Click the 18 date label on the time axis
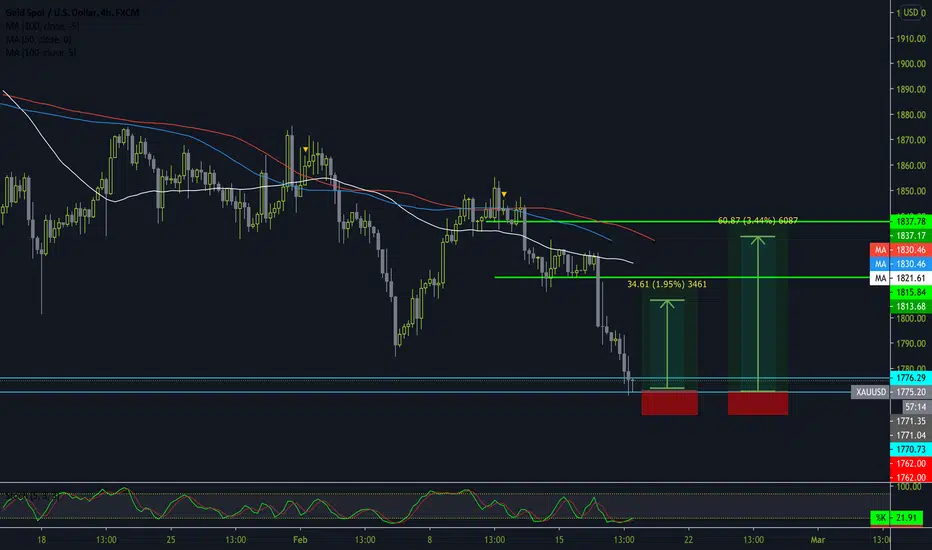This screenshot has height=550, width=932. pos(41,540)
